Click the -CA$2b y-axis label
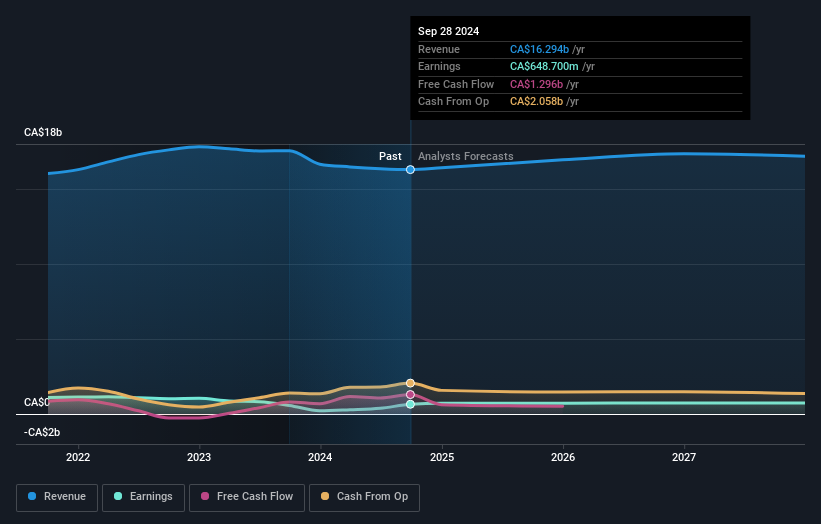The image size is (821, 524). [x=42, y=432]
